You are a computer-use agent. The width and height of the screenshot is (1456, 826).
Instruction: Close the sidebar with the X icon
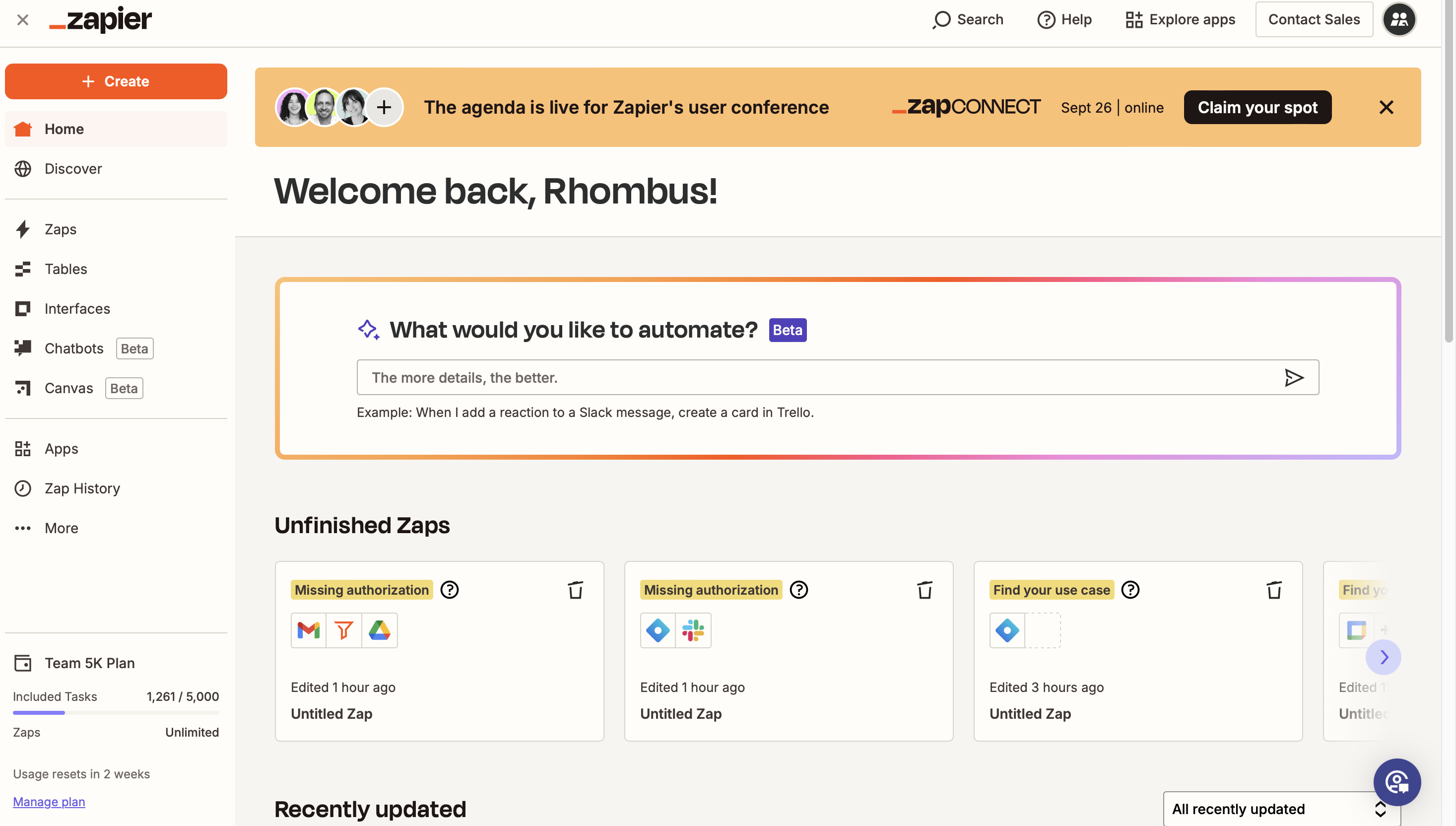[23, 20]
